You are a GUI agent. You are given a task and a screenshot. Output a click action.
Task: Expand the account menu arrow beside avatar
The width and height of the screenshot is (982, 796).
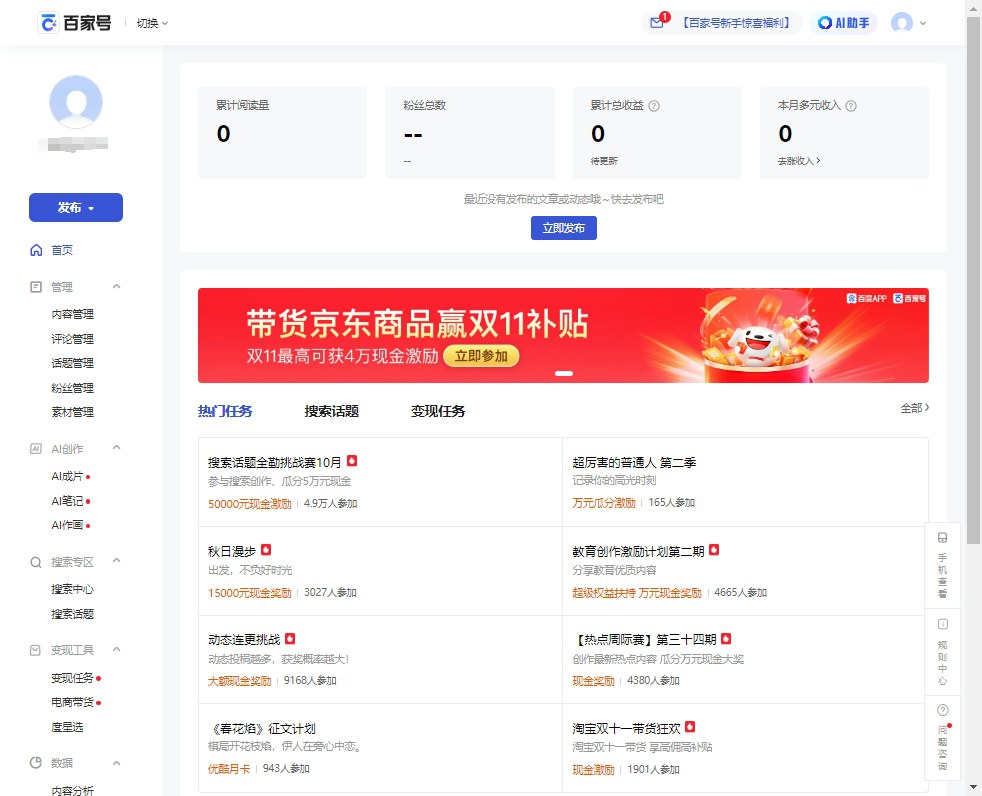(x=923, y=23)
